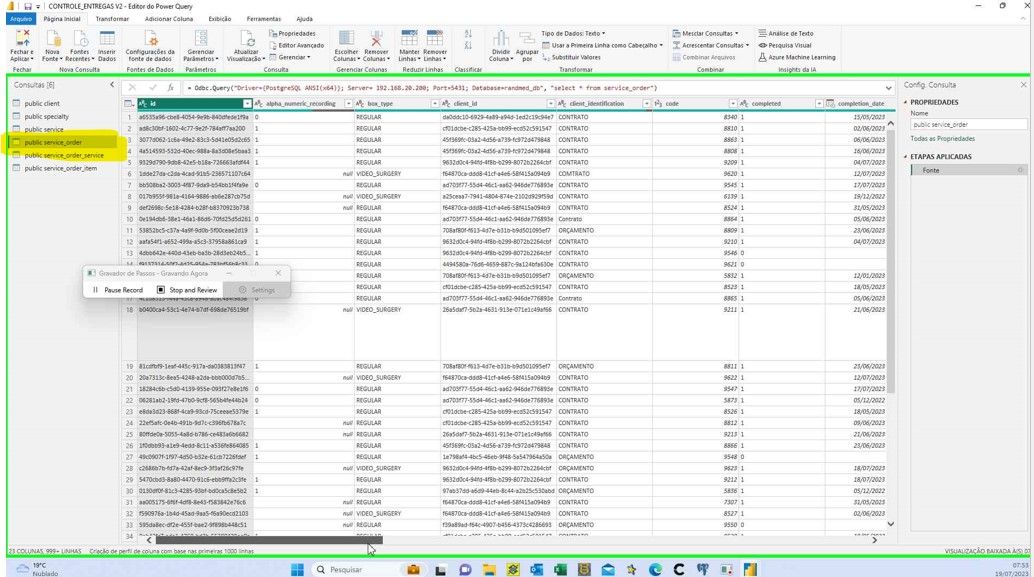Sort ascending with A-Z icon
Image resolution: width=1034 pixels, height=577 pixels.
[x=468, y=33]
